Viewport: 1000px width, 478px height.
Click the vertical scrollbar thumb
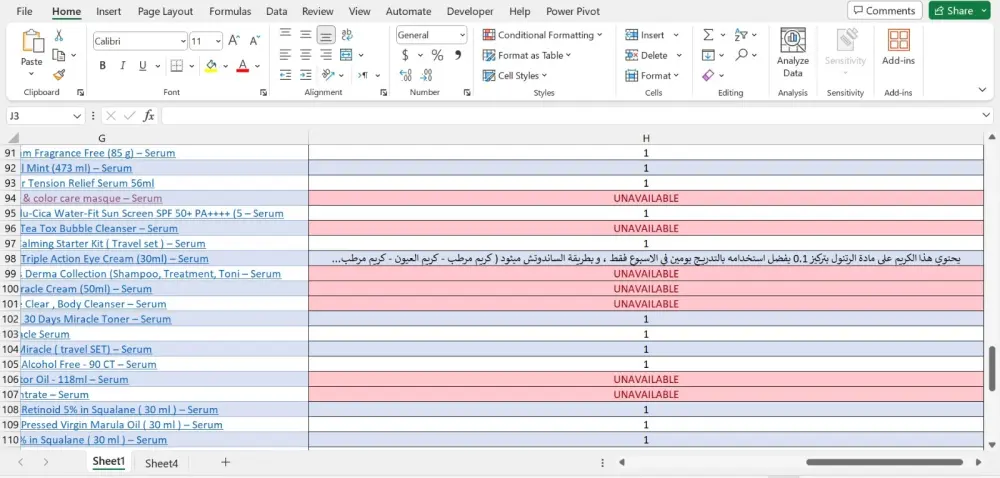992,368
